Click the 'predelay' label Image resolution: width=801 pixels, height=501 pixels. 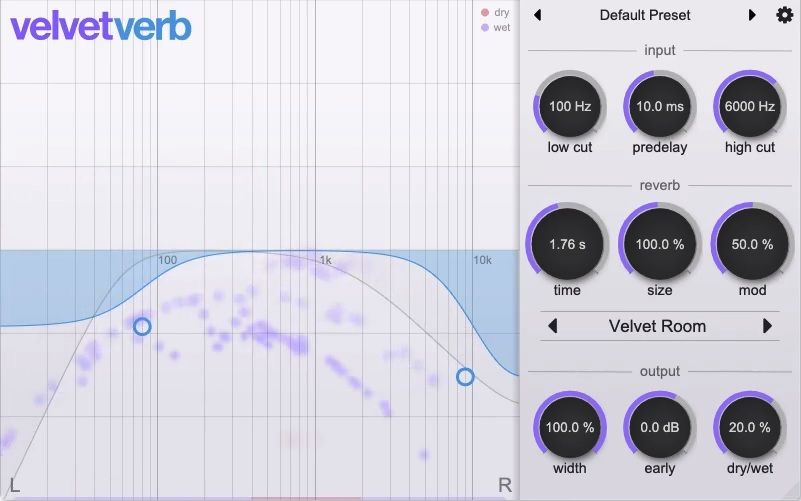pos(659,148)
